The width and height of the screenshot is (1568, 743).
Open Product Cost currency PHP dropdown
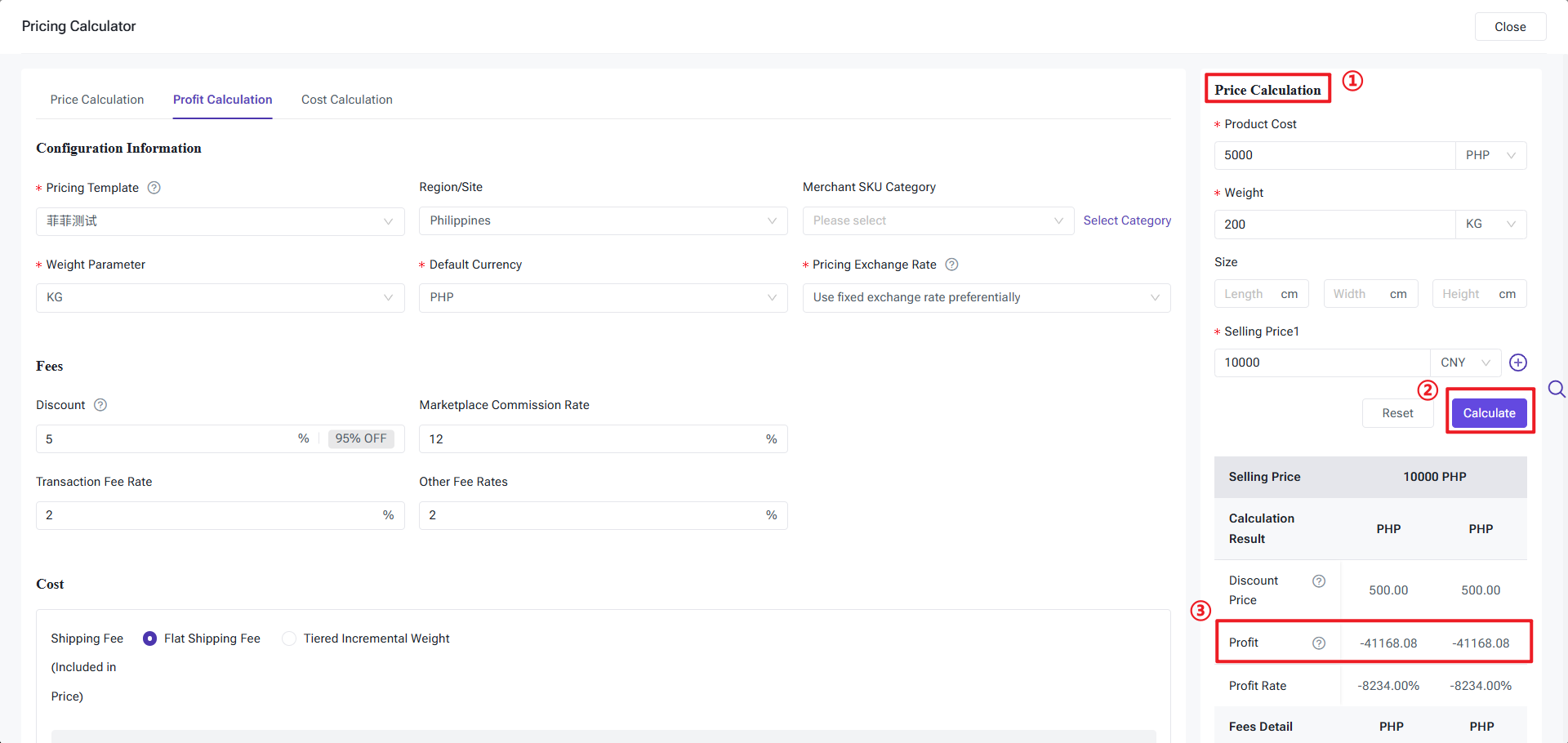pyautogui.click(x=1490, y=155)
